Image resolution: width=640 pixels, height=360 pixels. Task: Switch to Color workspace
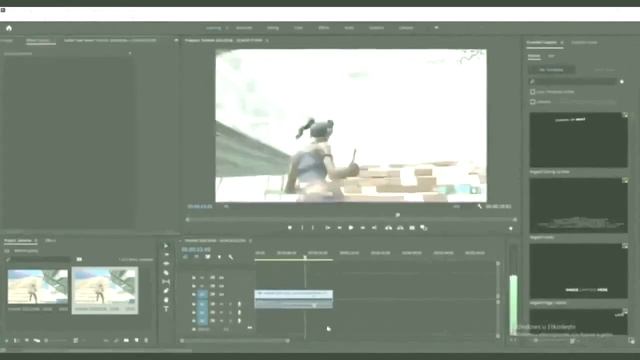click(x=298, y=28)
